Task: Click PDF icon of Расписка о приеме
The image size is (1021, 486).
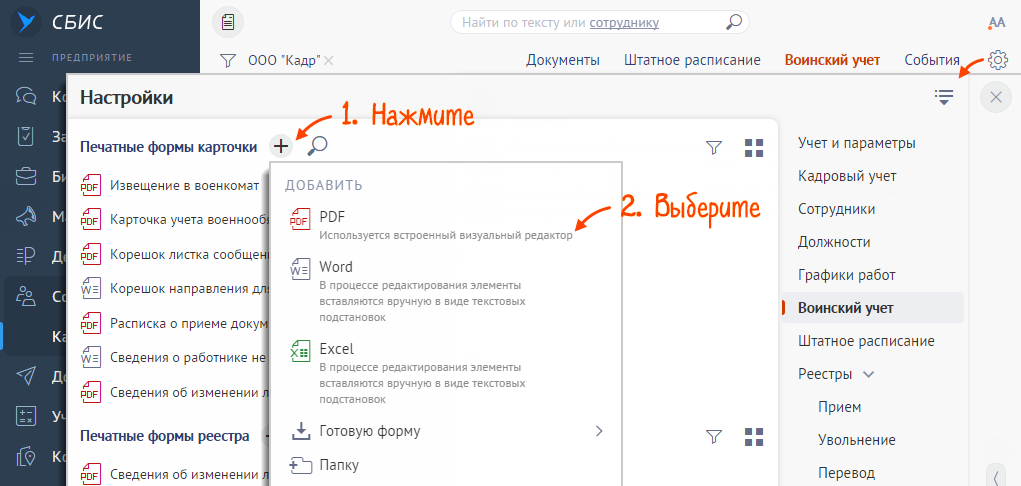Action: (x=90, y=322)
